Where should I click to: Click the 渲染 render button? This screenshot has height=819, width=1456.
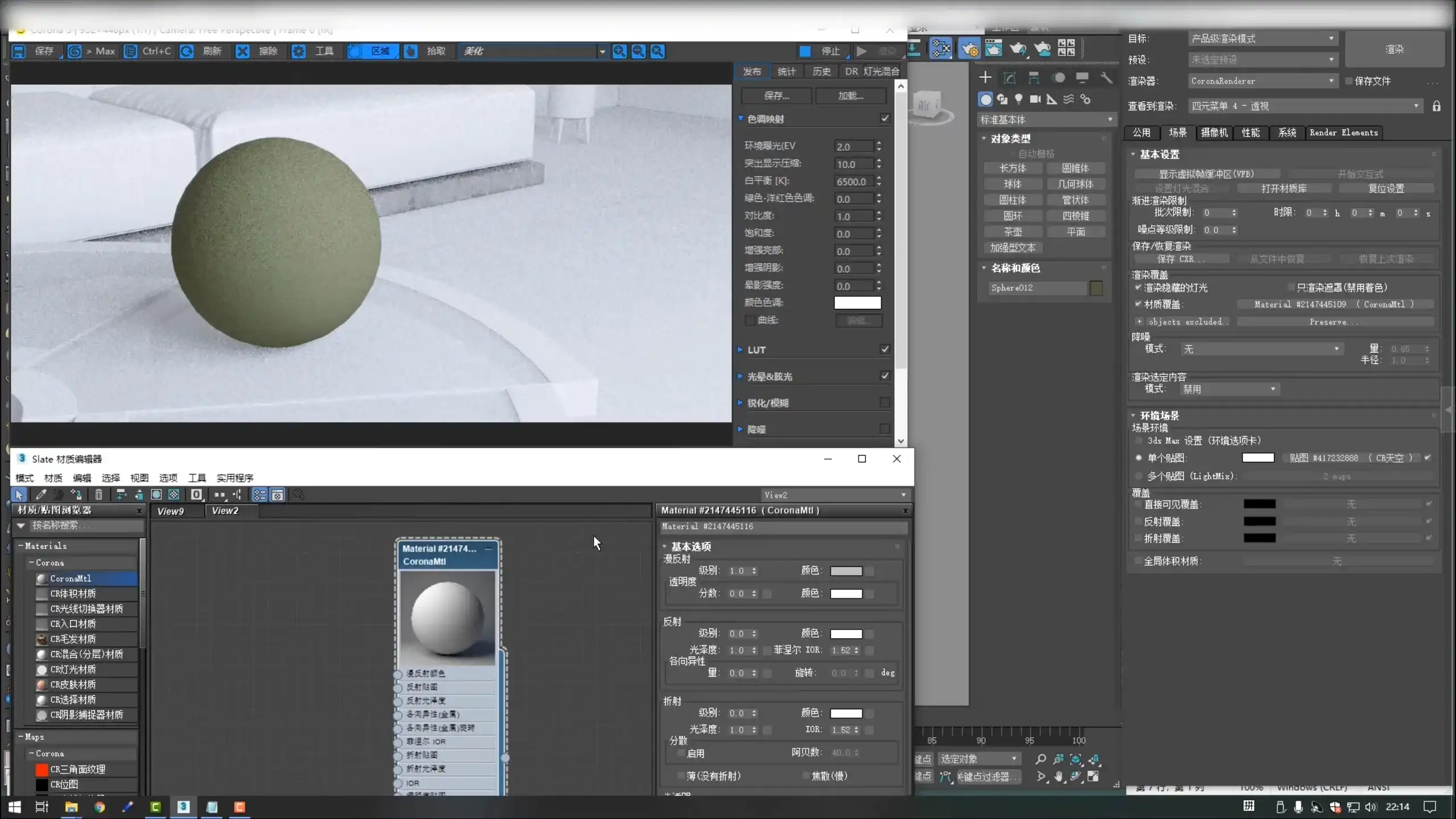coord(1394,49)
